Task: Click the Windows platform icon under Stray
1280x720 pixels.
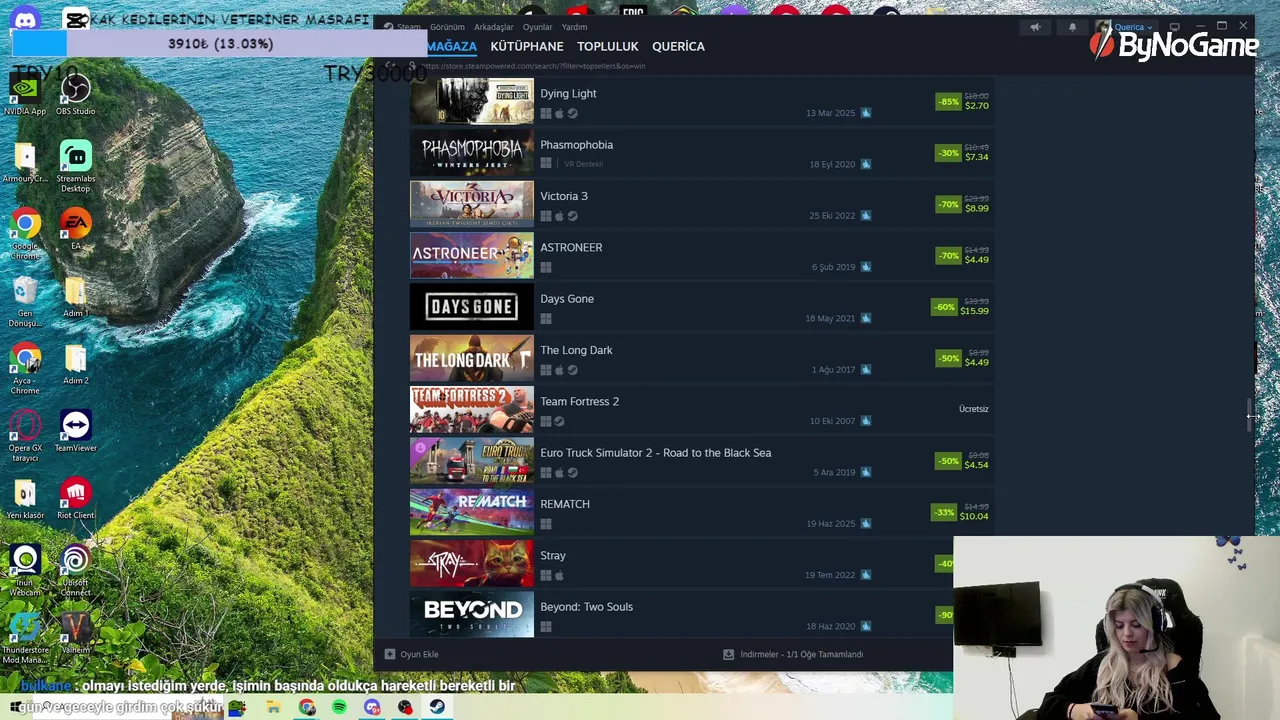Action: coord(546,575)
